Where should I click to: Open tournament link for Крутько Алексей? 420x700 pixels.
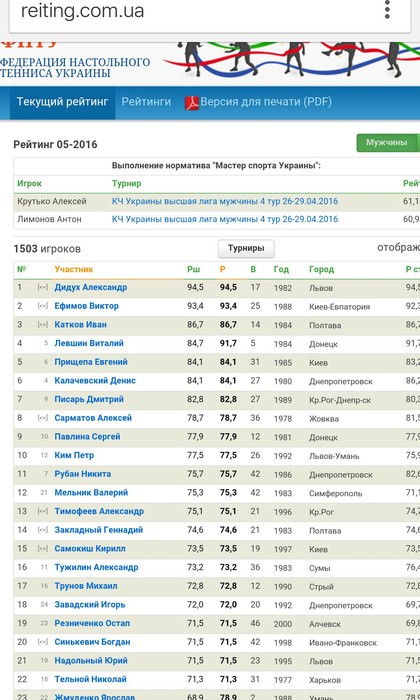pyautogui.click(x=225, y=201)
